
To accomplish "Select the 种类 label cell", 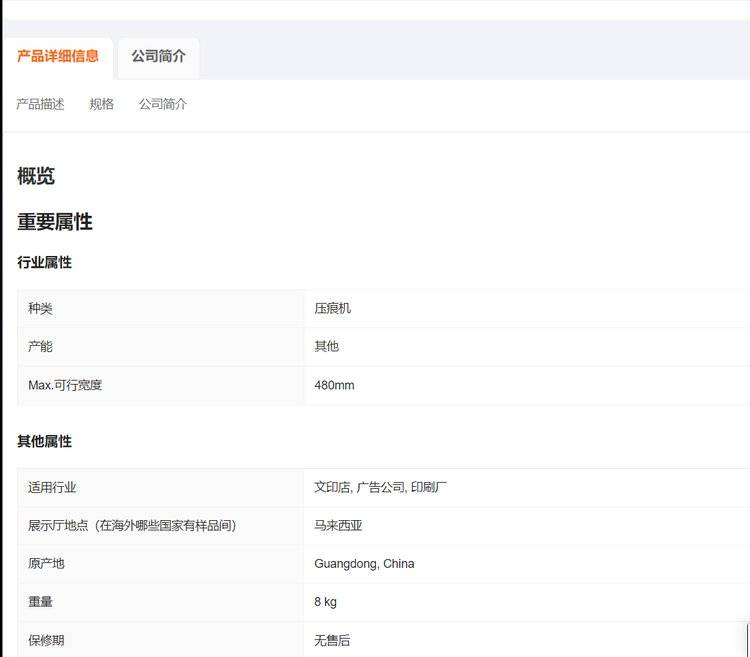I will 40,308.
